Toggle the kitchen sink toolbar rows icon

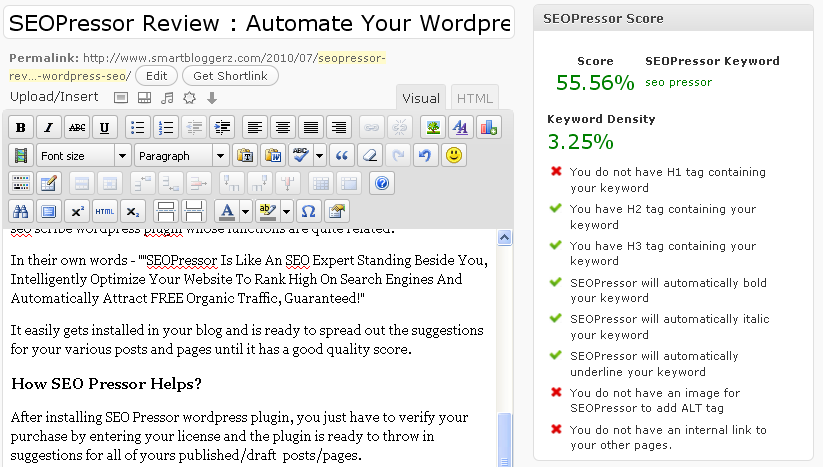(21, 183)
